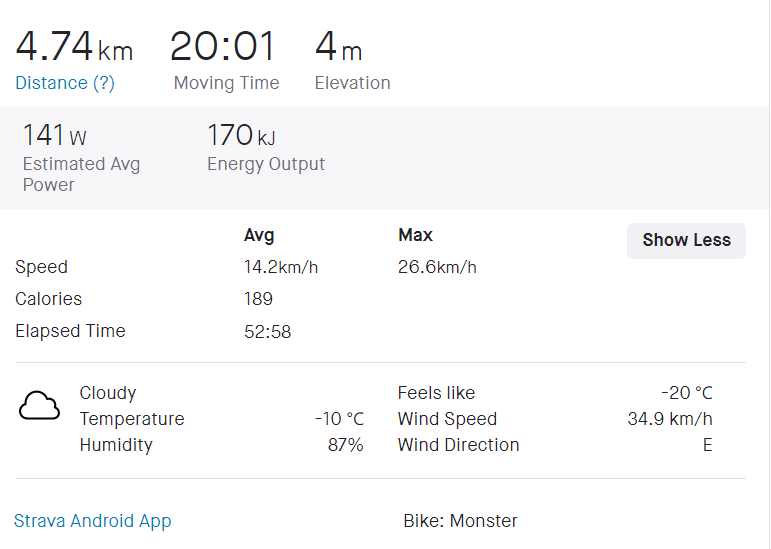Select the 34.9 km/h wind speed value
Image resolution: width=771 pixels, height=549 pixels.
click(669, 419)
